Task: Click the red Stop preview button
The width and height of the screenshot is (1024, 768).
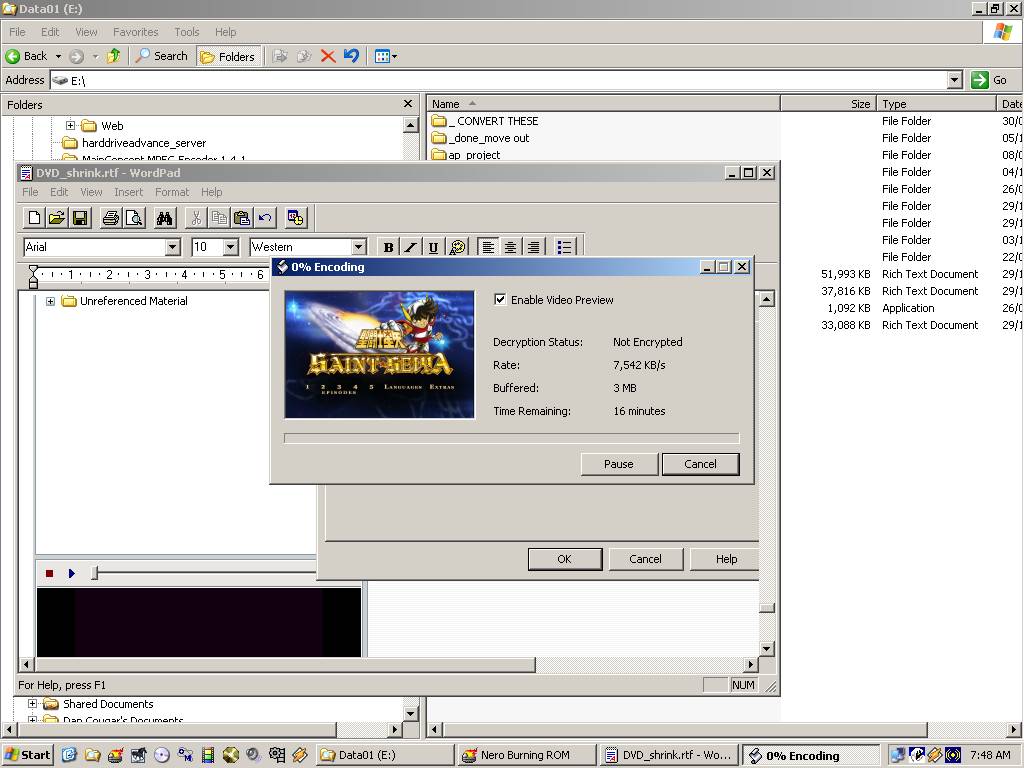Action: 49,573
